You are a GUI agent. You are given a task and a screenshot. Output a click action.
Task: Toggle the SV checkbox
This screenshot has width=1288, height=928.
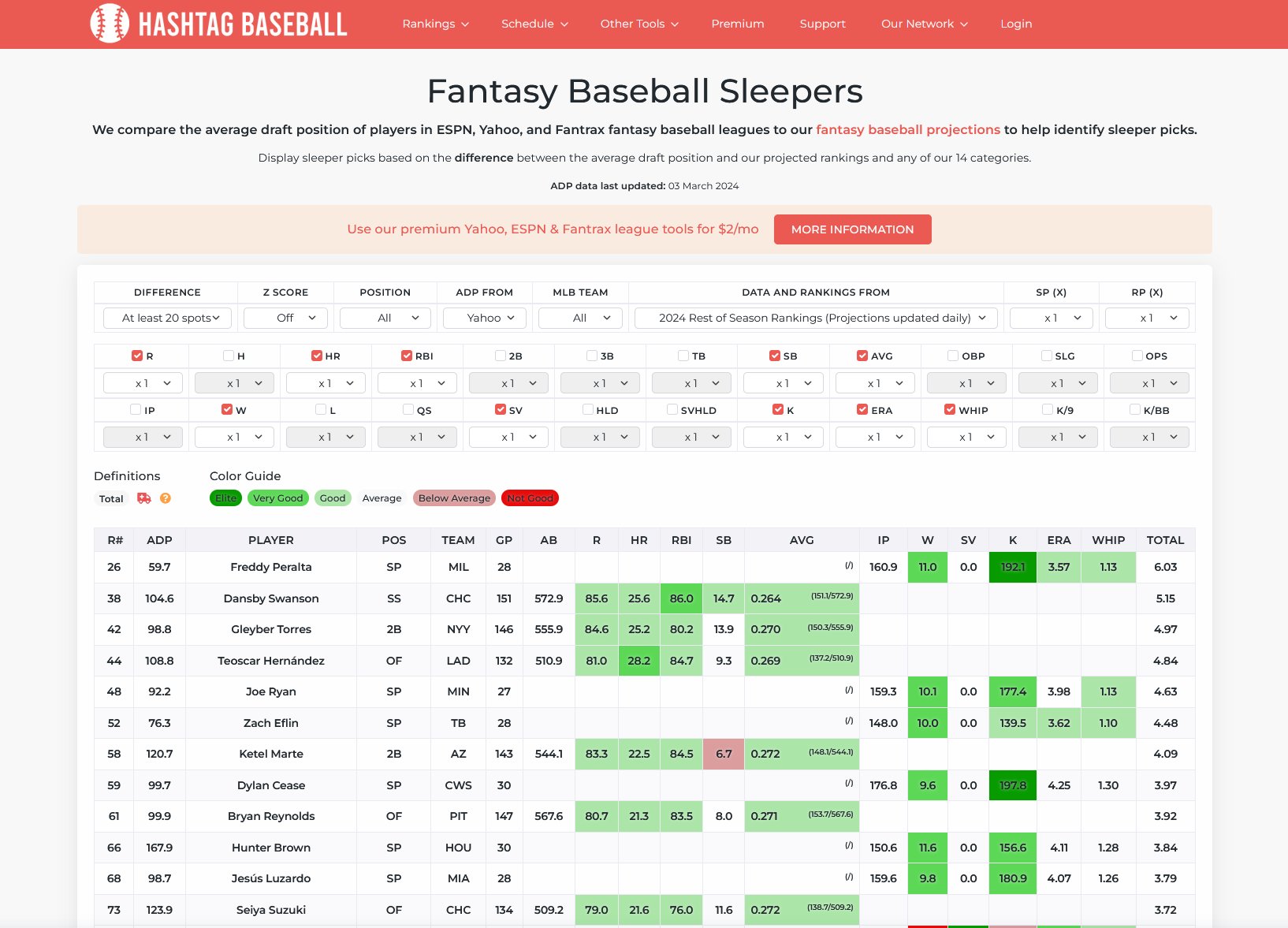501,409
